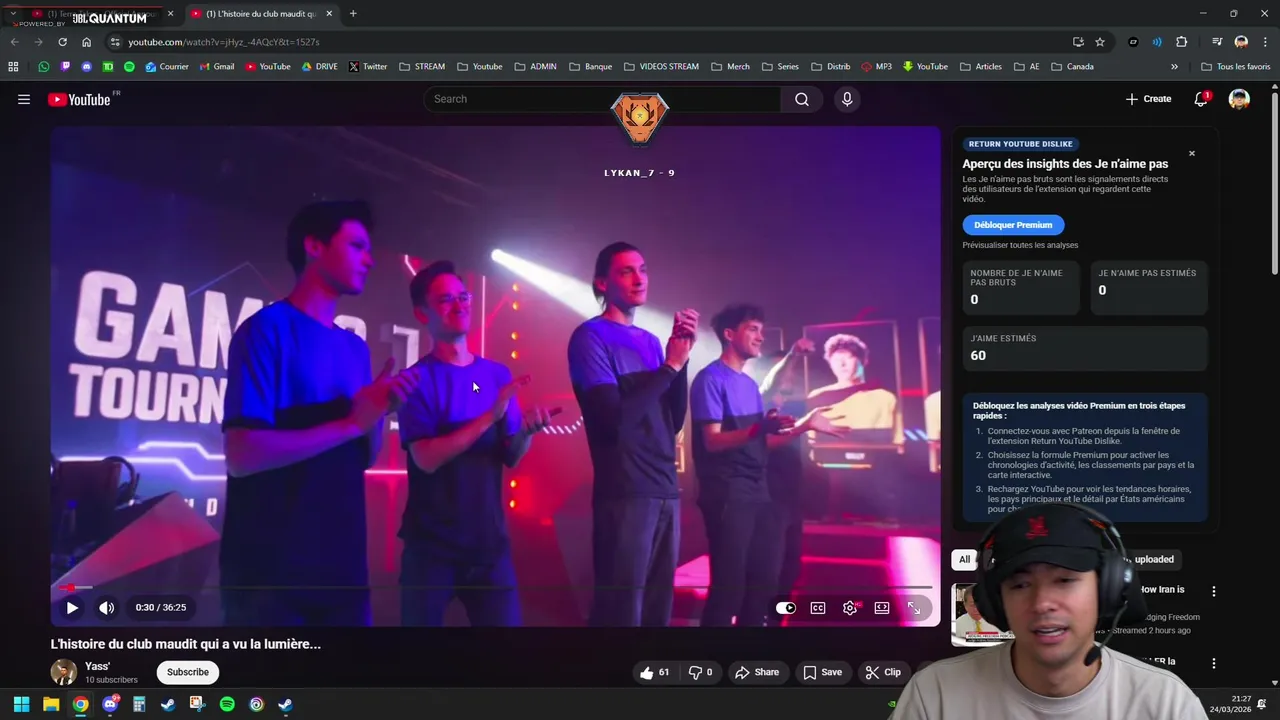Expand the Merch bookmarks folder
The height and width of the screenshot is (720, 1280).
730,67
